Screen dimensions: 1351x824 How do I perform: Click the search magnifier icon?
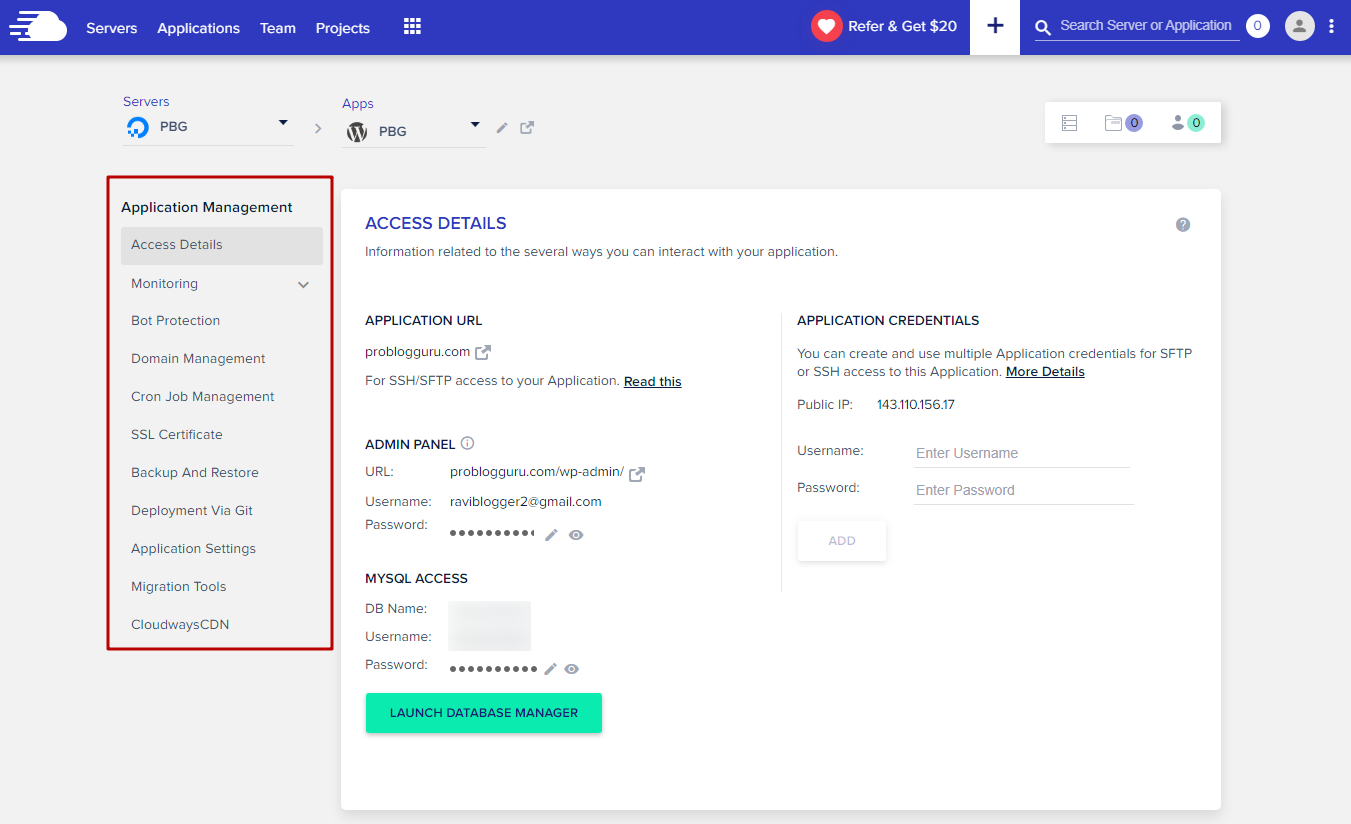point(1042,27)
